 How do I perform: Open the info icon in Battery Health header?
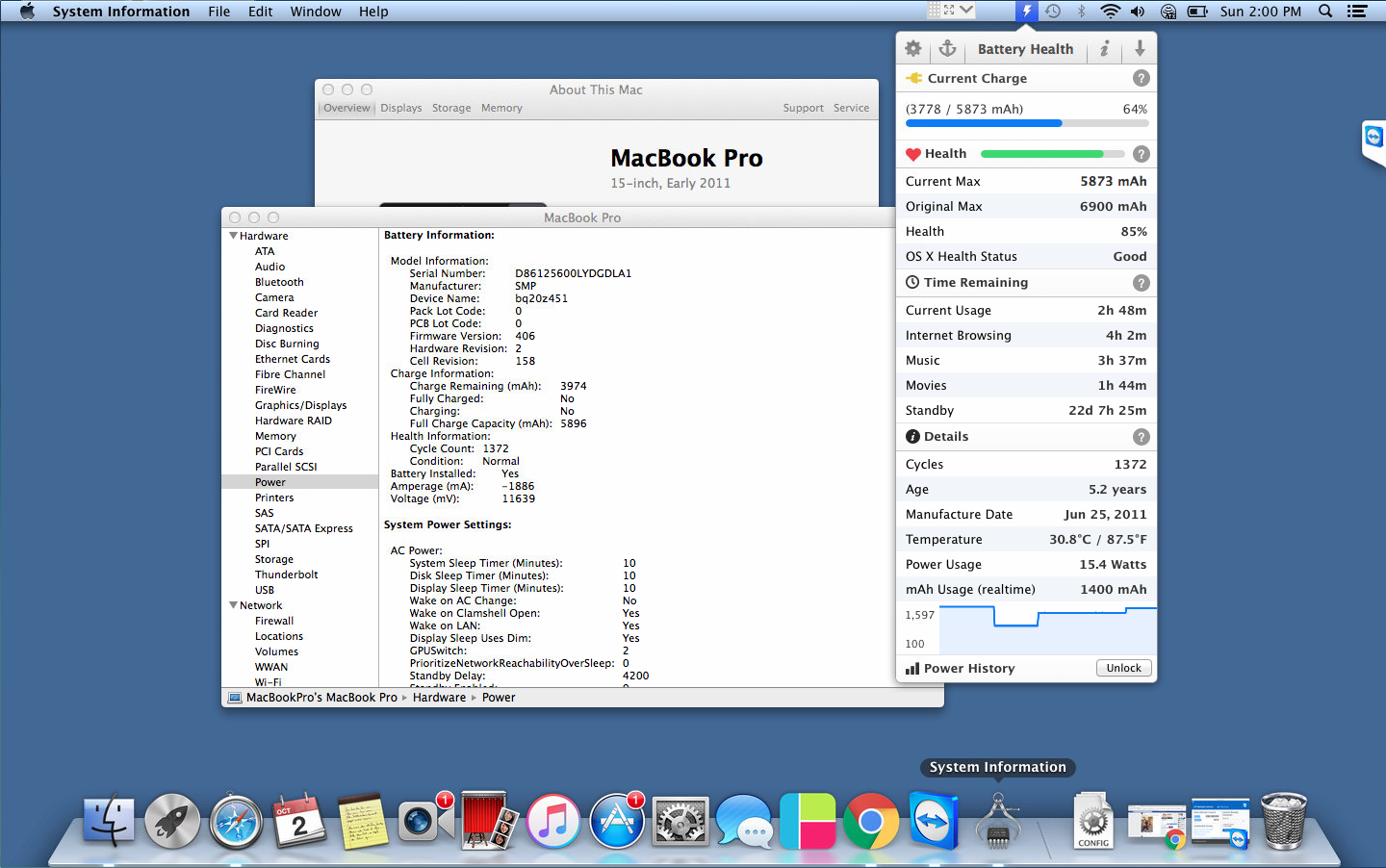tap(1105, 48)
